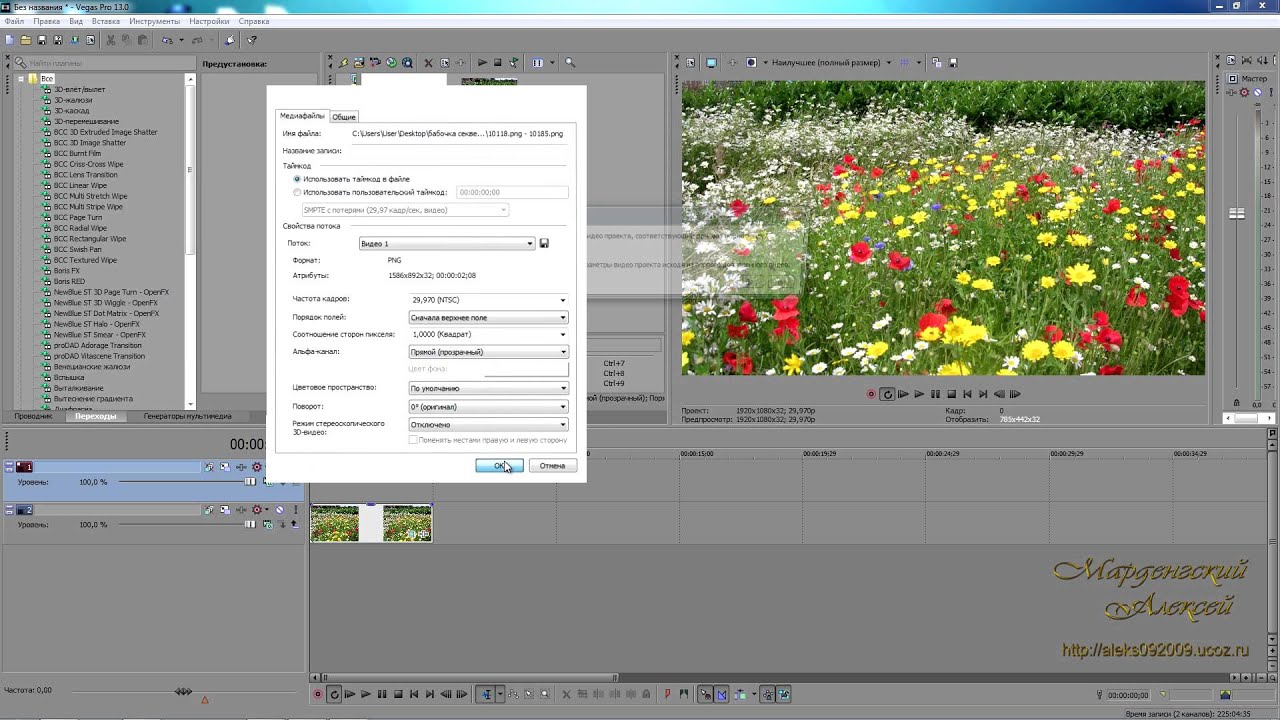1280x720 pixels.
Task: Click the Save project floppy icon
Action: click(x=42, y=40)
